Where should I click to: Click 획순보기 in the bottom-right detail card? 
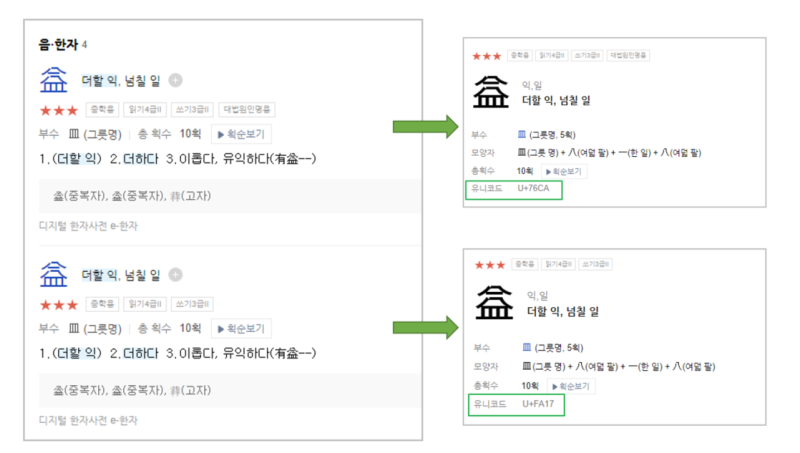point(571,387)
